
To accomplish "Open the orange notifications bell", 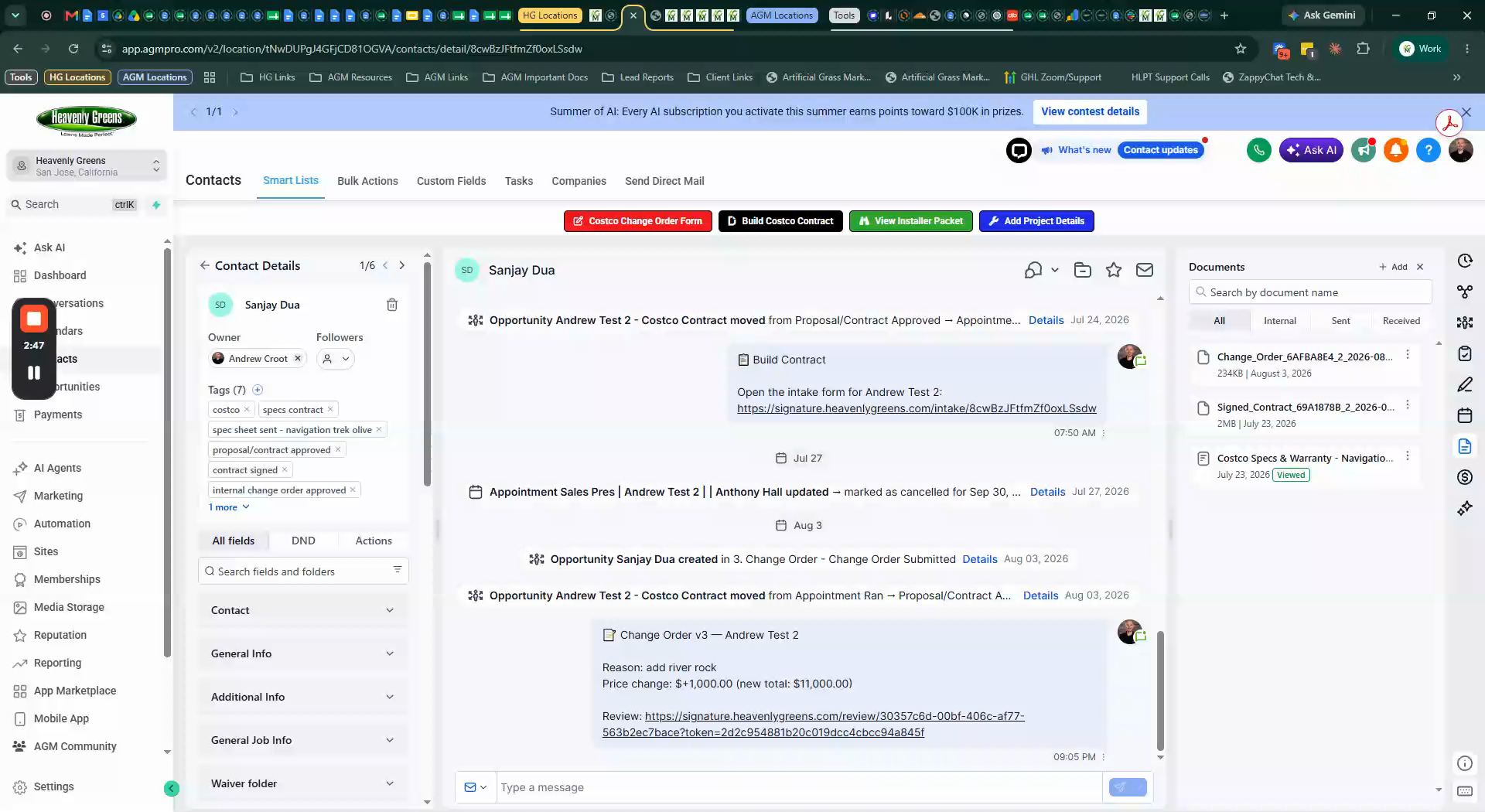I will pyautogui.click(x=1395, y=150).
